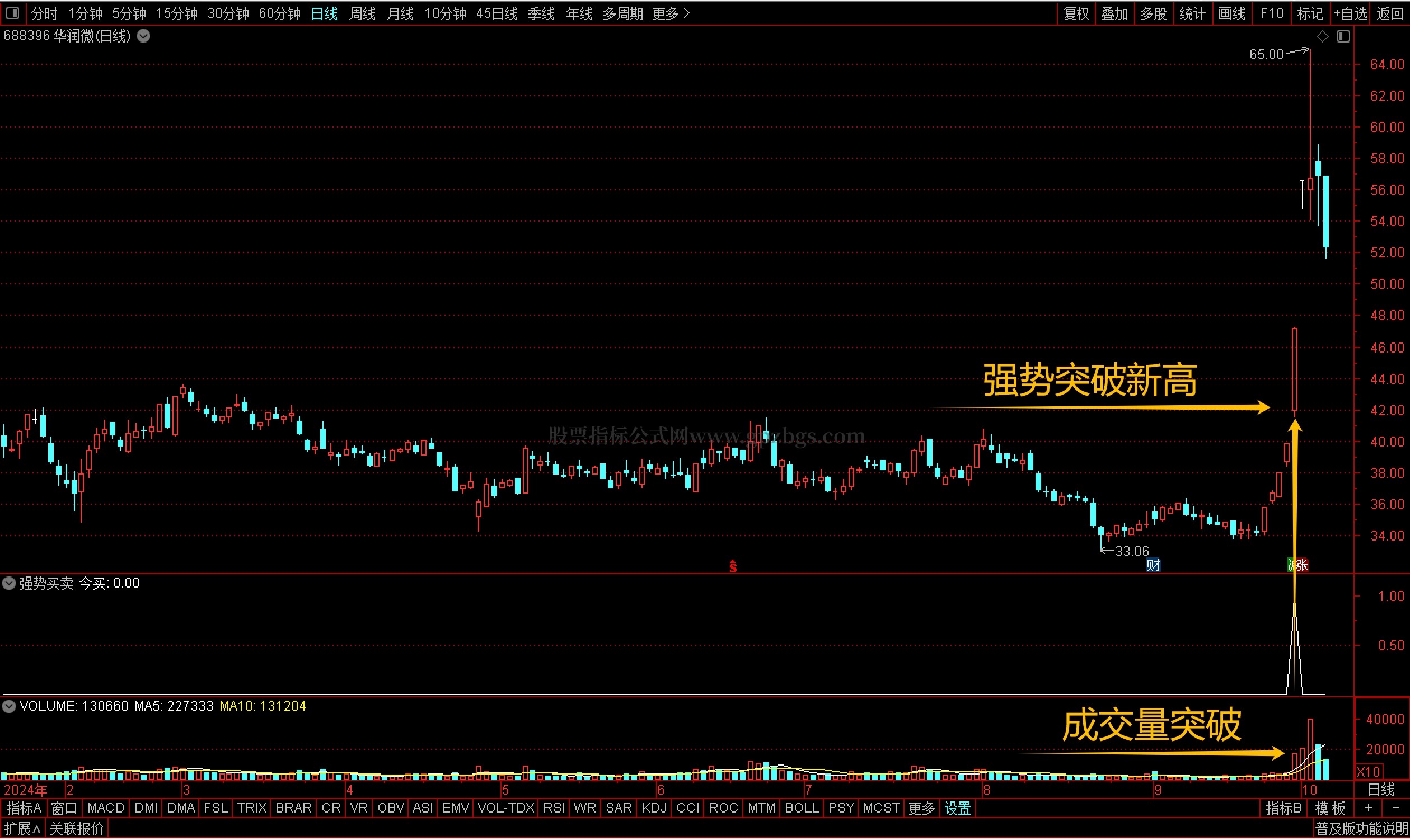This screenshot has width=1410, height=840.
Task: Click the diamond icon above price axis
Action: [x=1322, y=37]
